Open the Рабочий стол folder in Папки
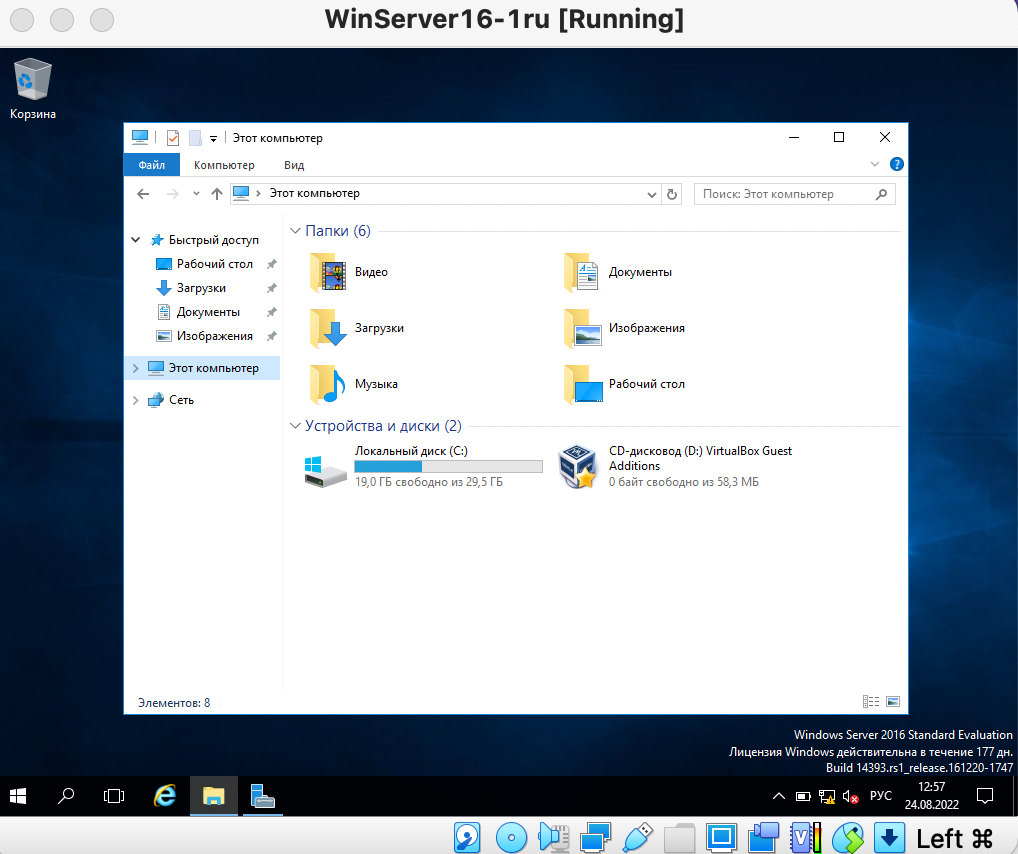Screen dimensions: 1018x854 (625, 384)
